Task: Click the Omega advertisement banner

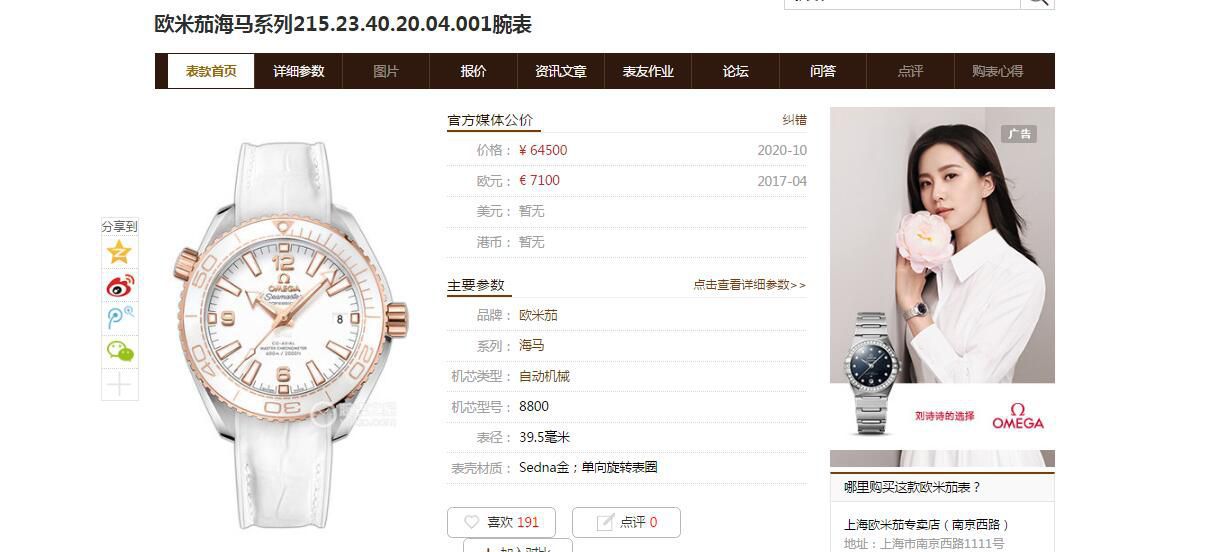Action: [942, 287]
